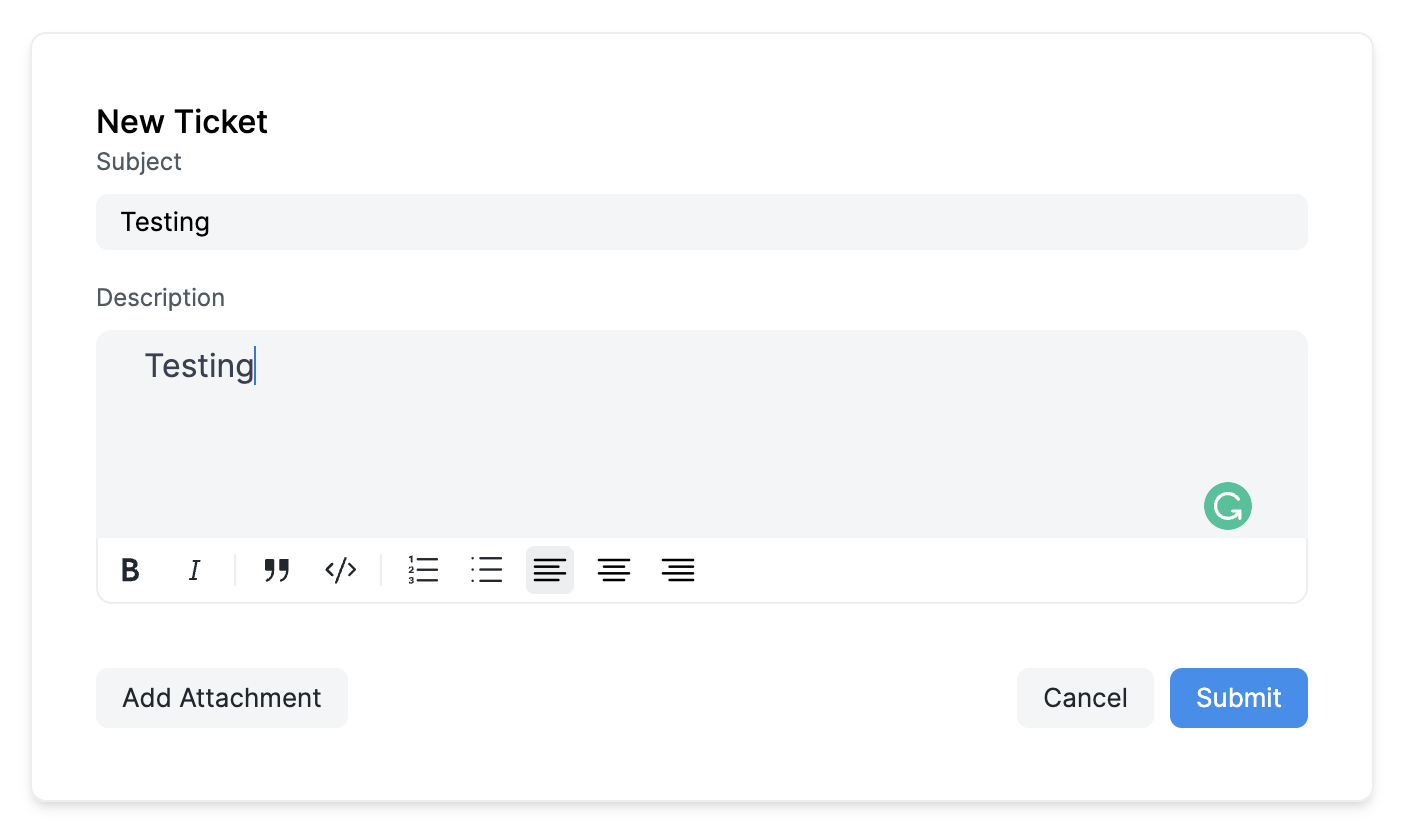The height and width of the screenshot is (832, 1410).
Task: Apply bold formatting in the editor
Action: (x=130, y=570)
